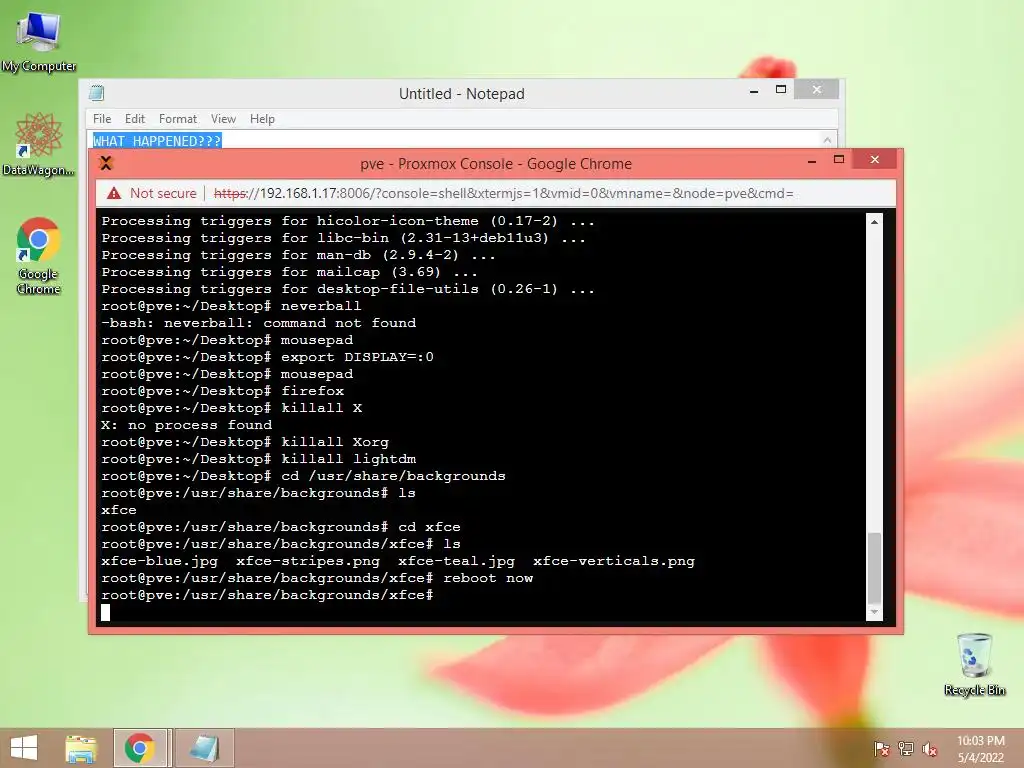The width and height of the screenshot is (1024, 768).
Task: Click the Not secure warning icon
Action: [114, 193]
